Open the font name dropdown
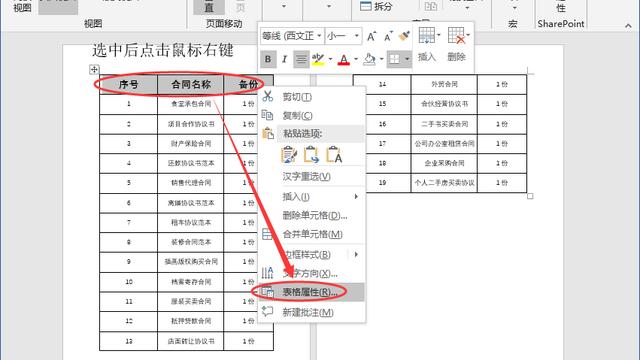The width and height of the screenshot is (640, 360). [x=319, y=36]
